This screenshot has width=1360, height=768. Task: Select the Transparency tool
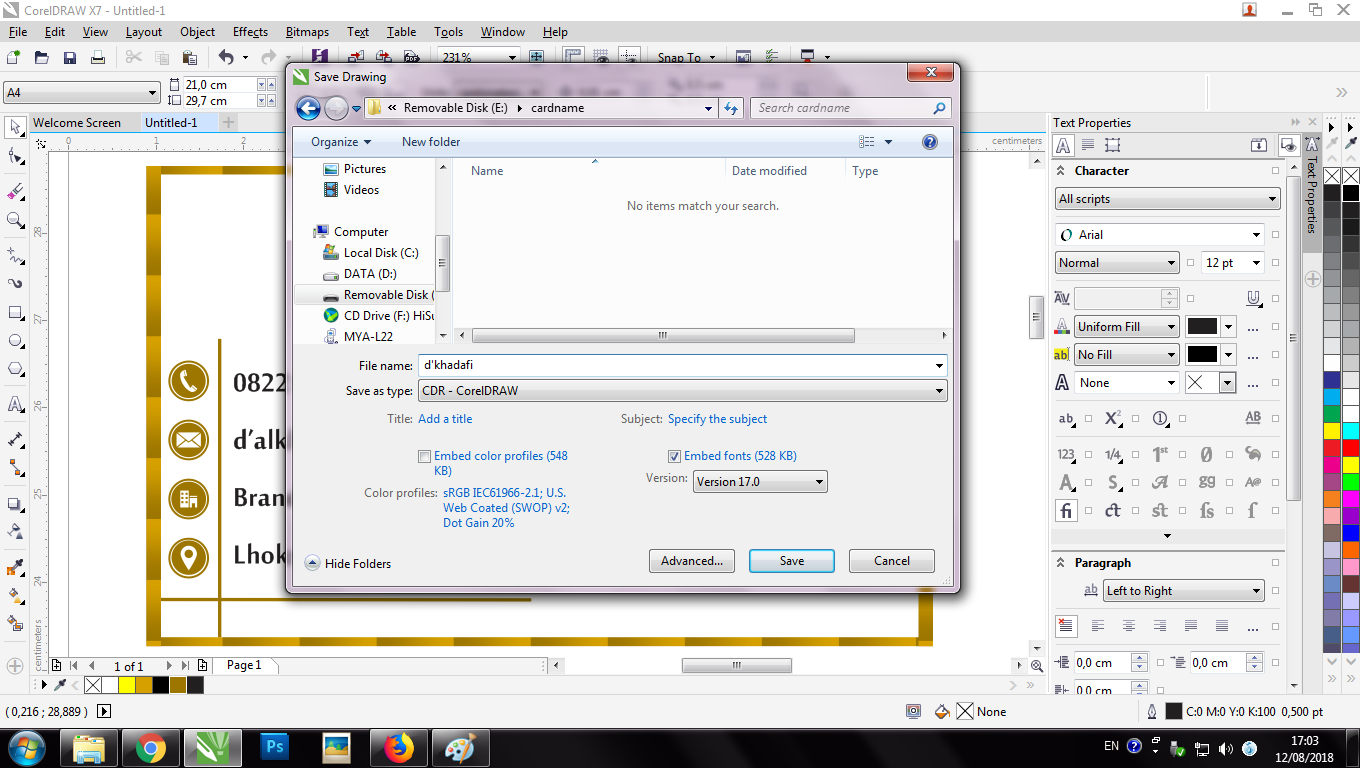[15, 532]
